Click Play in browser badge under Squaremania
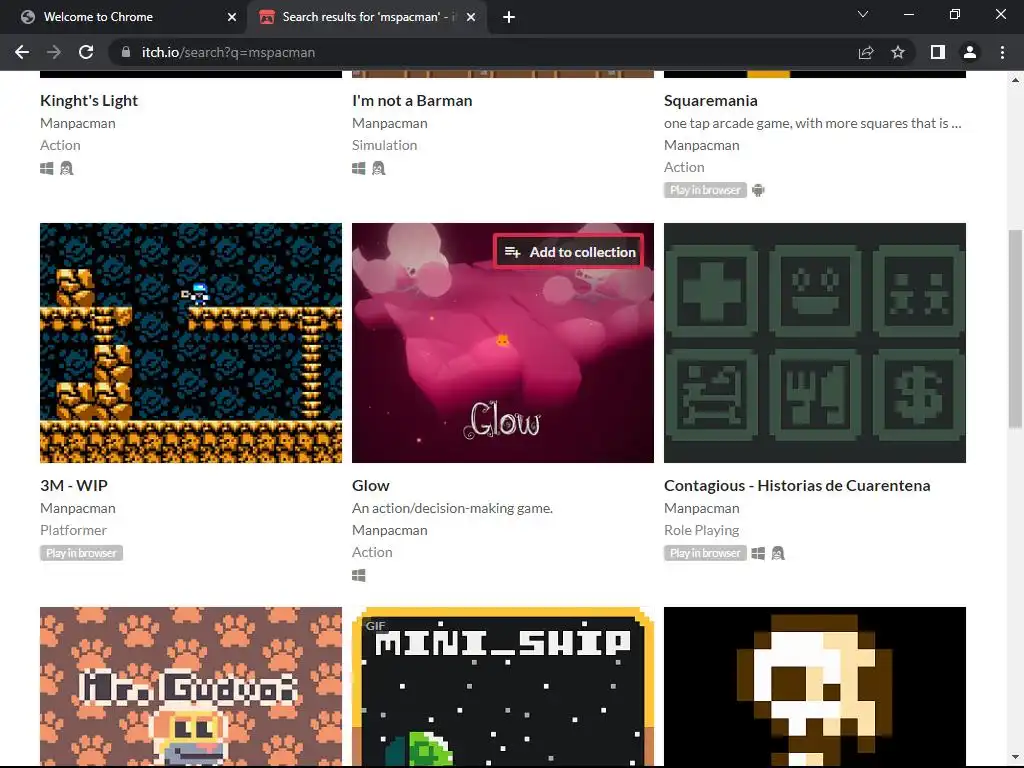The width and height of the screenshot is (1024, 768). click(705, 190)
